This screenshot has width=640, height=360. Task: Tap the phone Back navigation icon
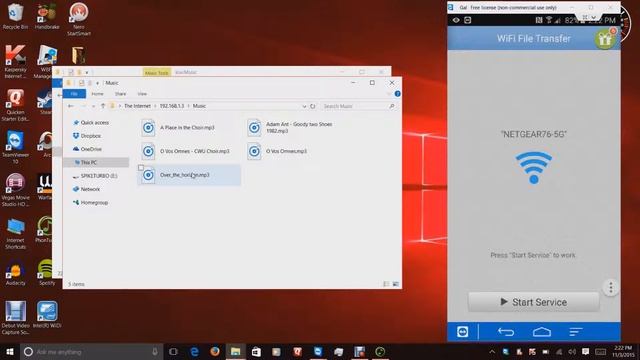pyautogui.click(x=506, y=332)
